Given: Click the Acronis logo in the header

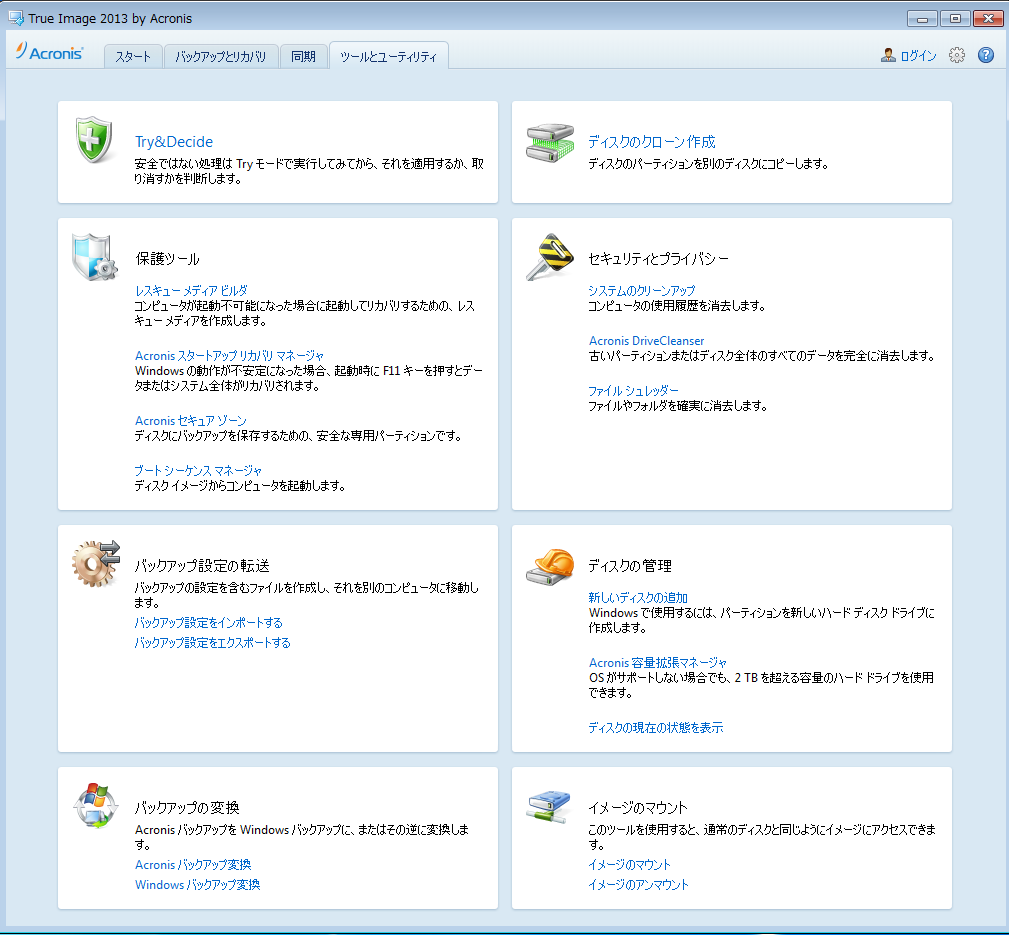Looking at the screenshot, I should click(x=50, y=52).
